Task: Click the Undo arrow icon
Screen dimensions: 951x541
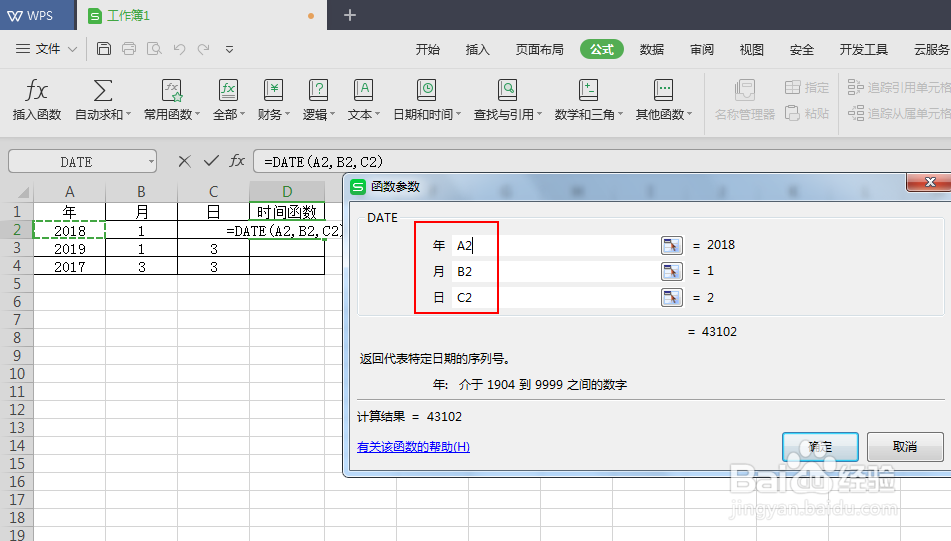Action: click(x=179, y=49)
